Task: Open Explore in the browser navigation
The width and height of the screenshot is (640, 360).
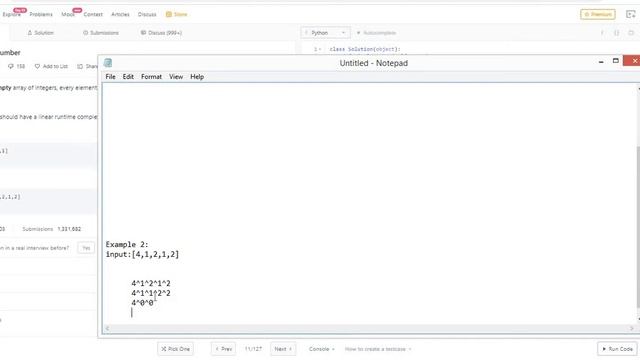Action: [x=11, y=14]
